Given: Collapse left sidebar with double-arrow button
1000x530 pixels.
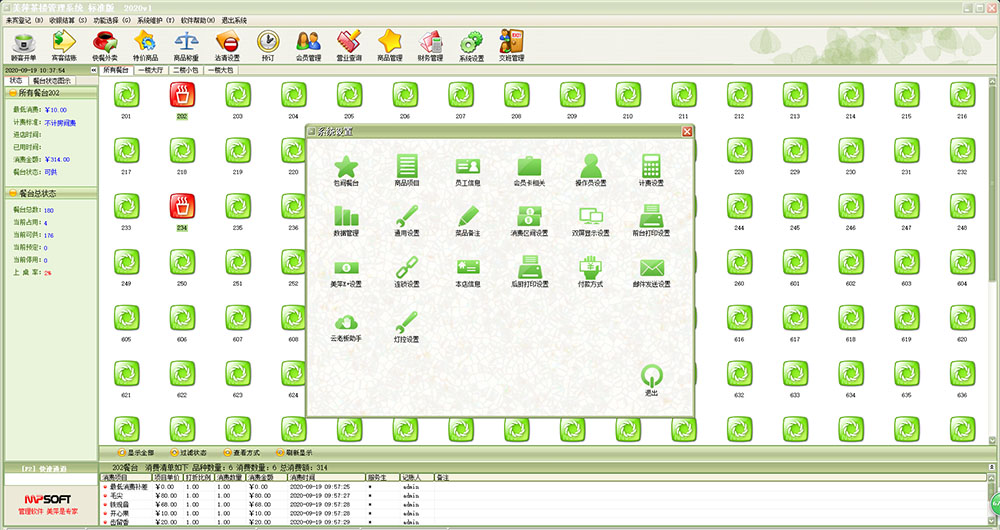Looking at the screenshot, I should pos(95,71).
